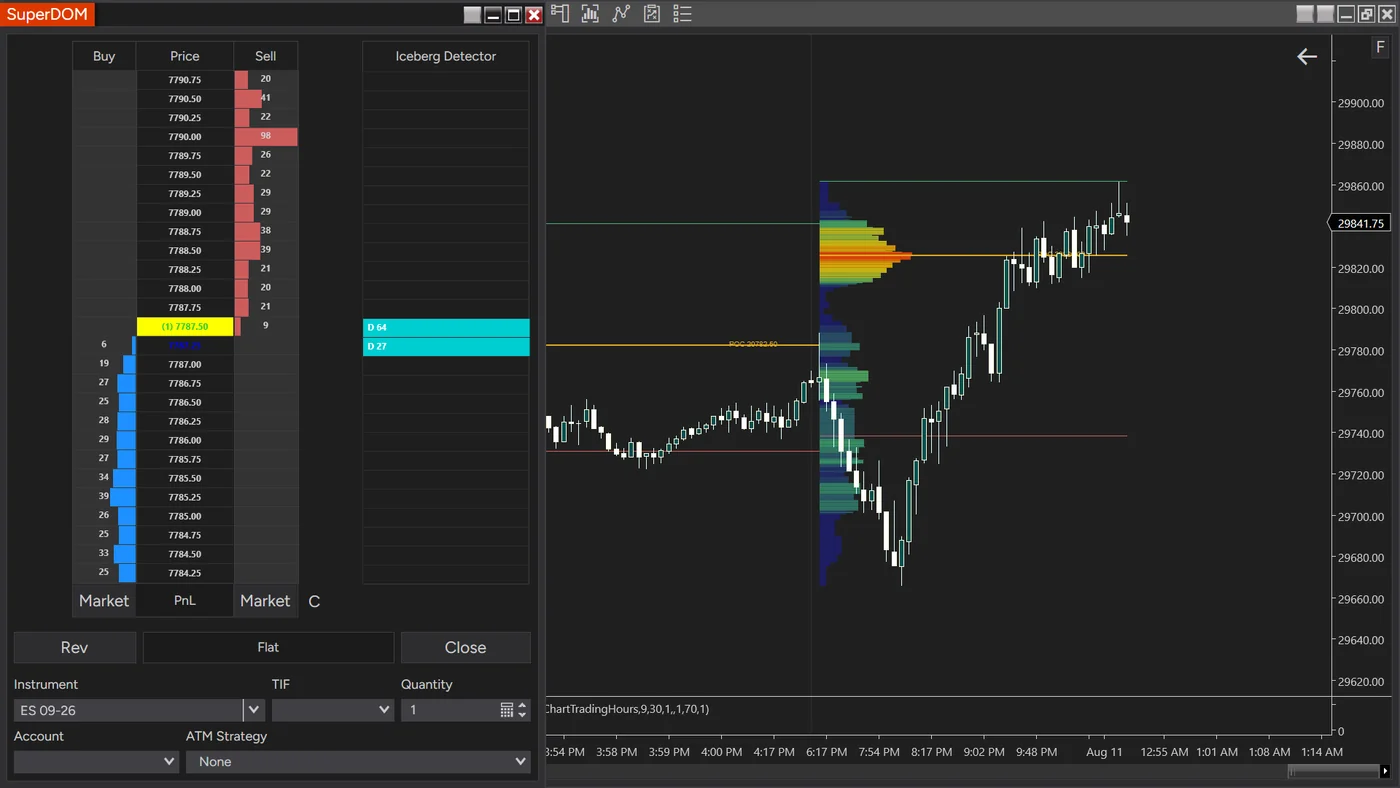The height and width of the screenshot is (788, 1400).
Task: Open the indicators line-graph icon
Action: [x=621, y=14]
